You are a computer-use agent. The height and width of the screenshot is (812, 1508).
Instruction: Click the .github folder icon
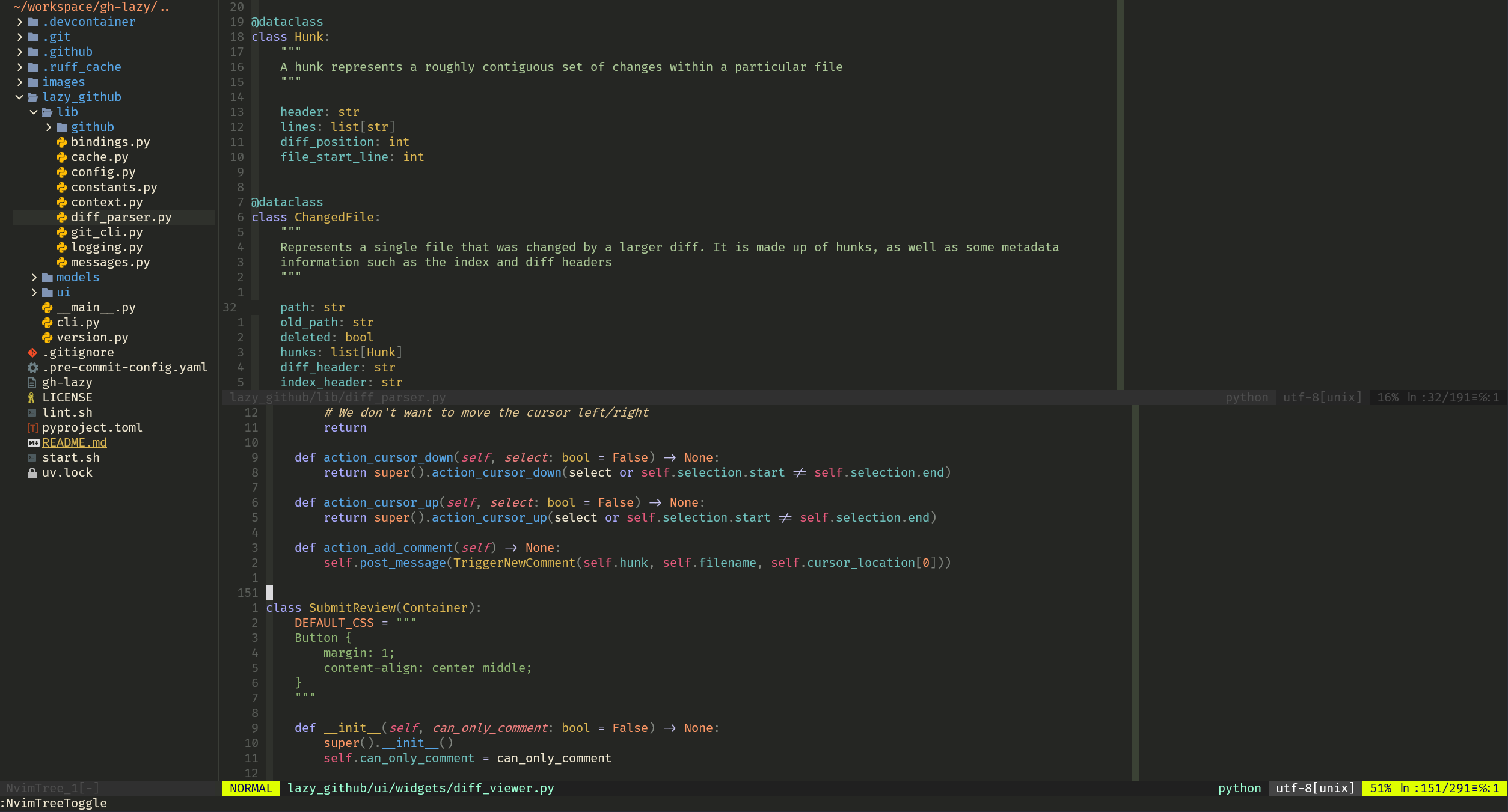(33, 52)
